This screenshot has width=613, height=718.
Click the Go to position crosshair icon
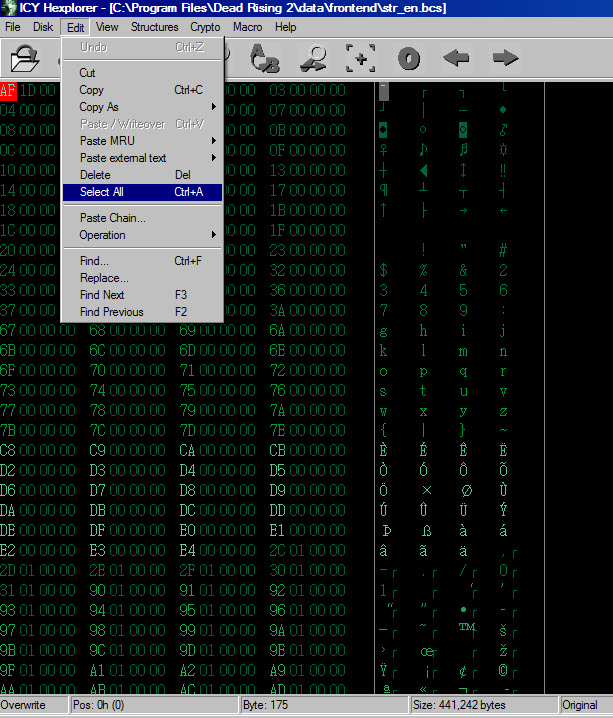coord(361,58)
